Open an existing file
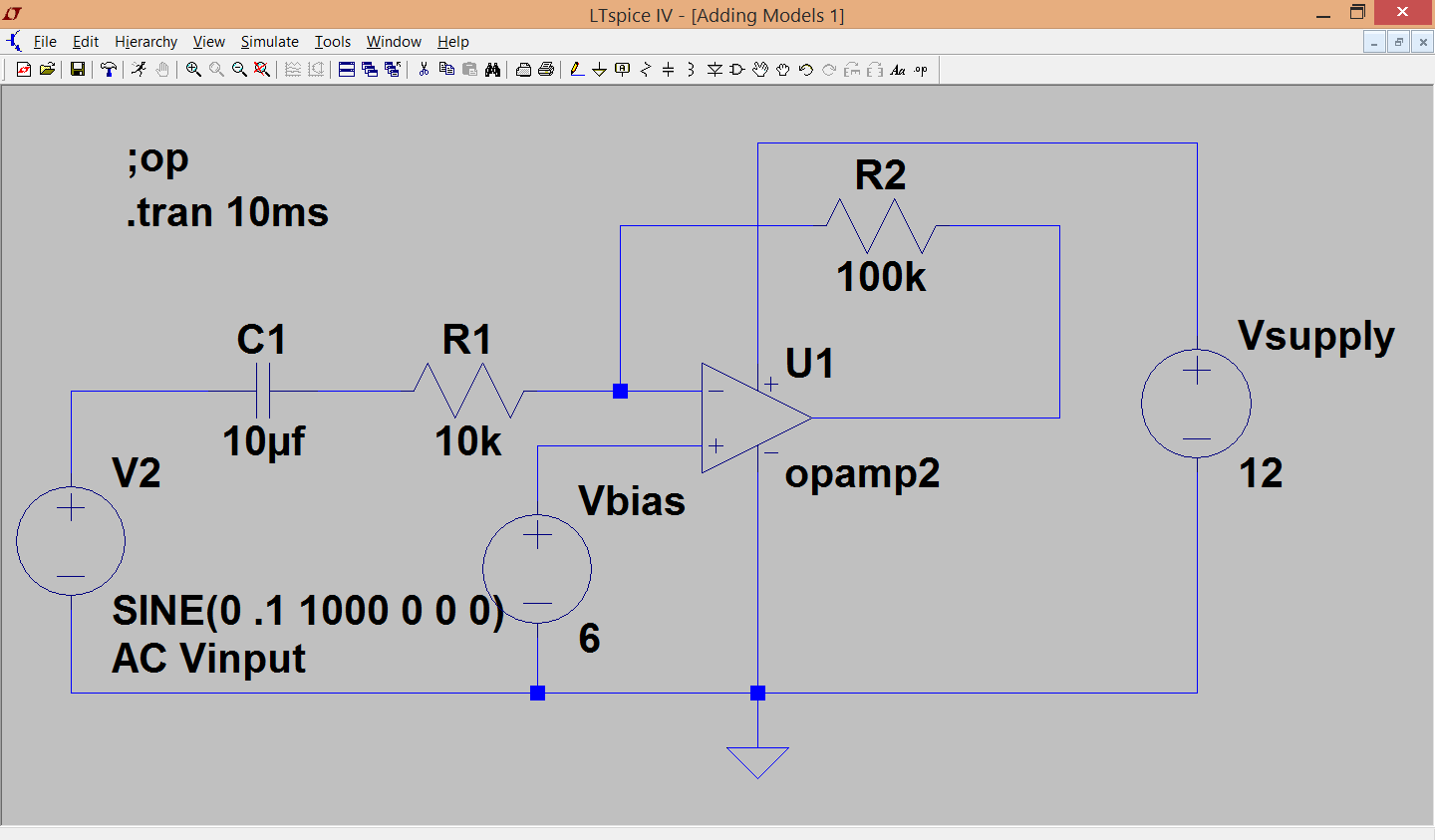Viewport: 1435px width, 840px height. [x=47, y=69]
